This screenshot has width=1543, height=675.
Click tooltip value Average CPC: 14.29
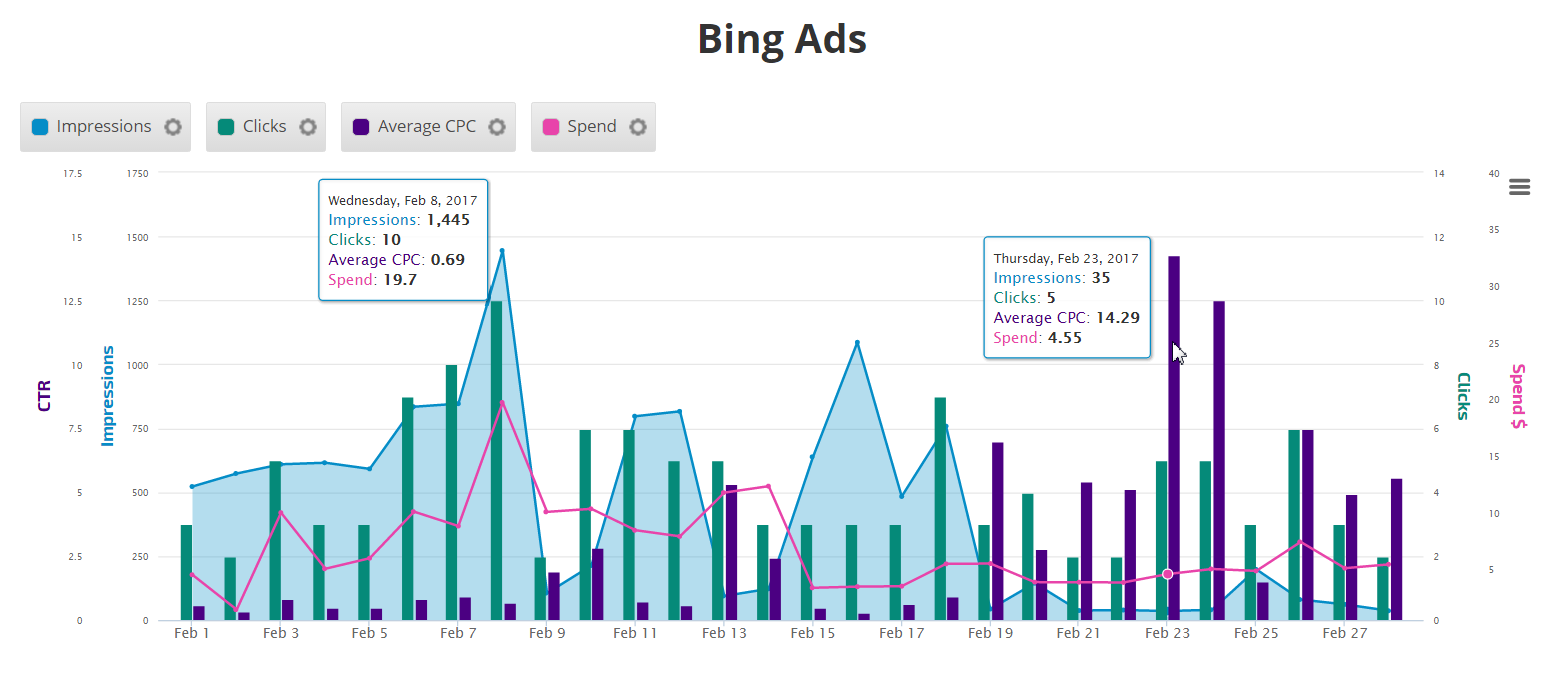(x=1066, y=318)
